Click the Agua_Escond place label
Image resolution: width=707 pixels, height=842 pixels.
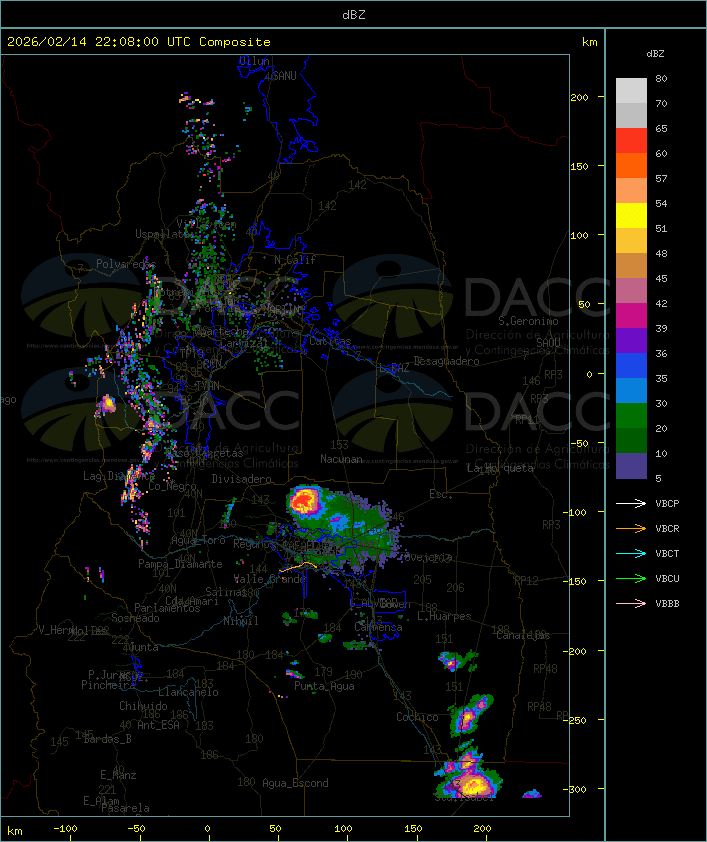(295, 783)
